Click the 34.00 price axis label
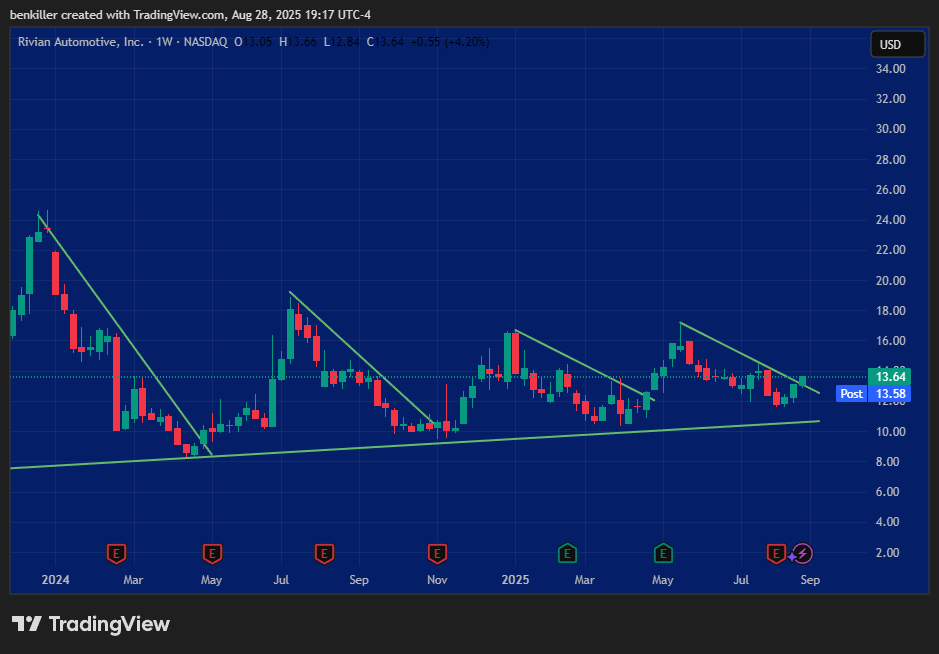This screenshot has height=654, width=939. [x=890, y=69]
